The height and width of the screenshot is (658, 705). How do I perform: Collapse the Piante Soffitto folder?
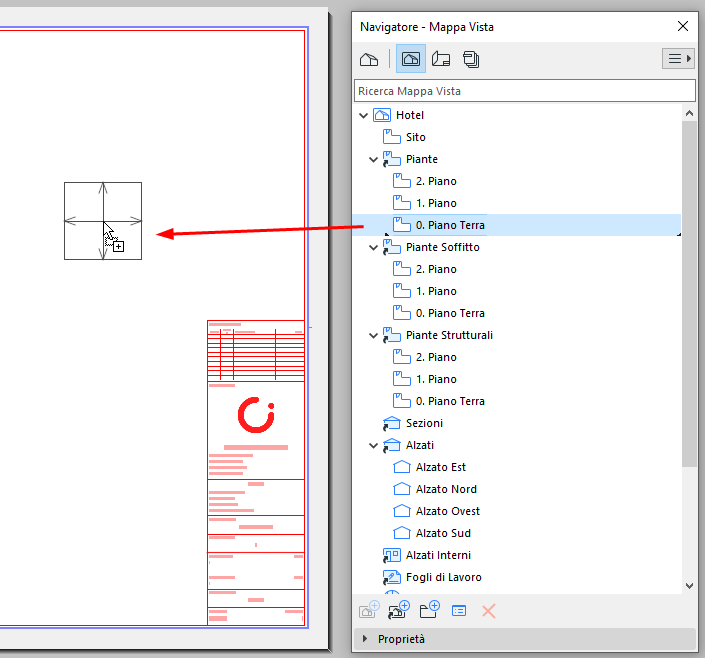click(373, 248)
